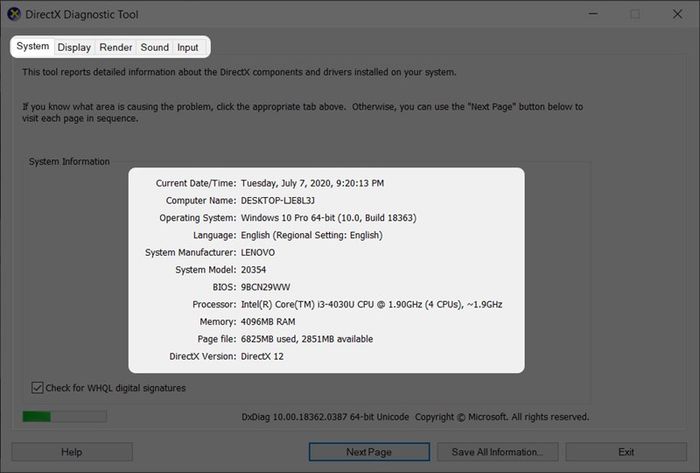This screenshot has height=473, width=700.
Task: Click the Current Date/Time label
Action: (x=196, y=183)
